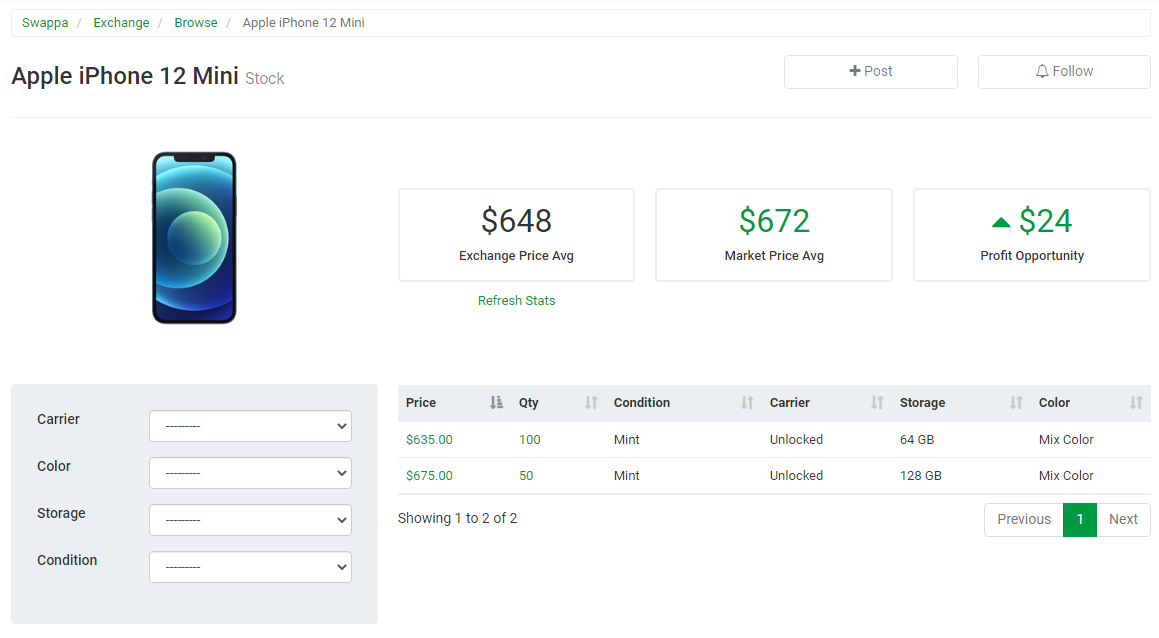Click the Stock label beside the heading

[x=265, y=78]
